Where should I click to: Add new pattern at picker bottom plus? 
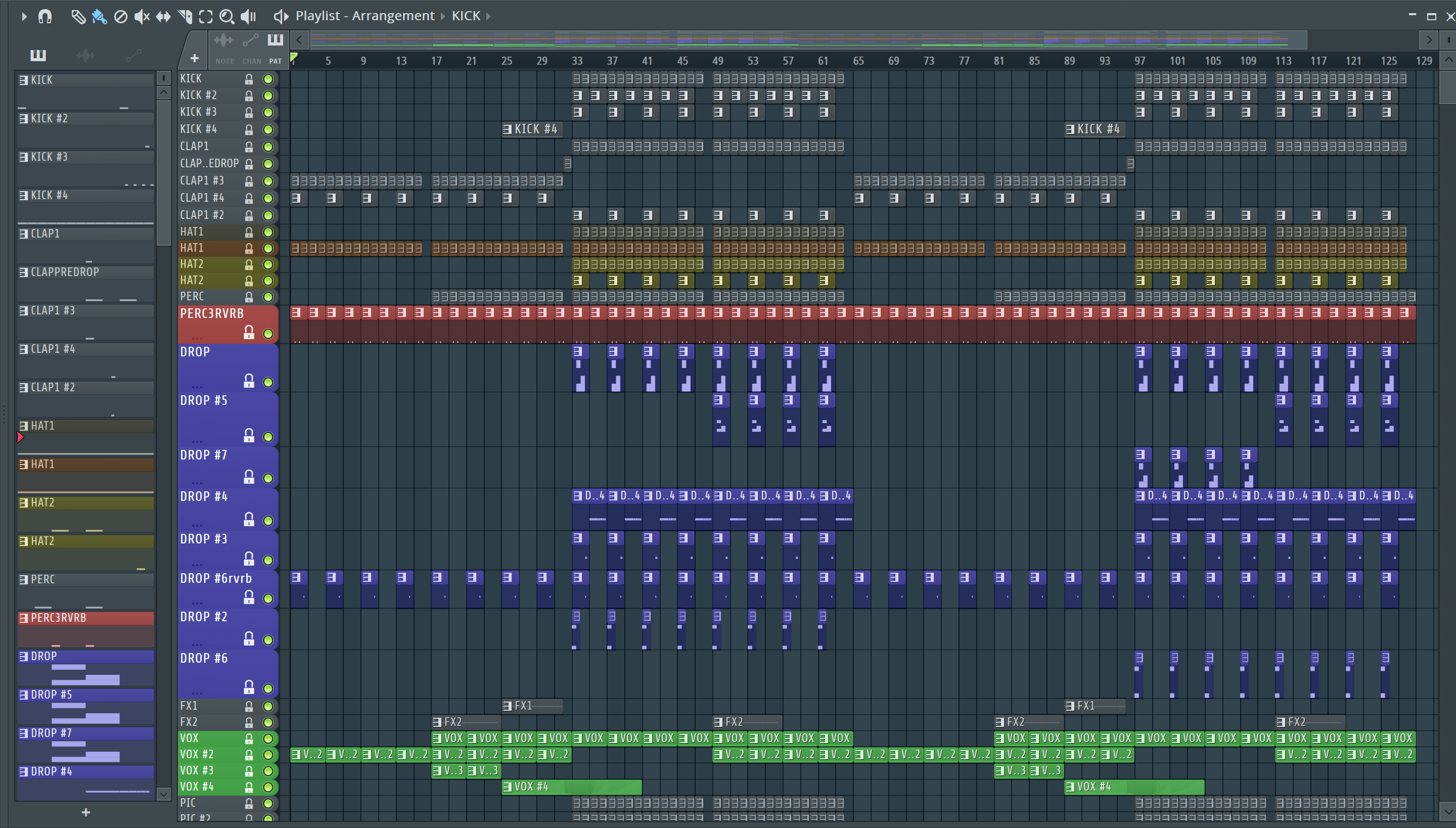(85, 813)
